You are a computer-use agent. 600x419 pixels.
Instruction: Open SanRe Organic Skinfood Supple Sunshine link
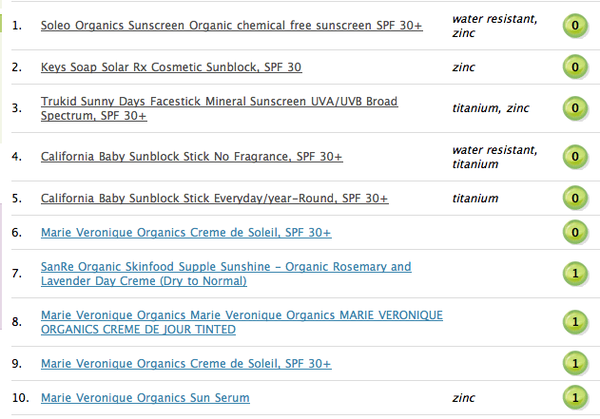coord(226,274)
